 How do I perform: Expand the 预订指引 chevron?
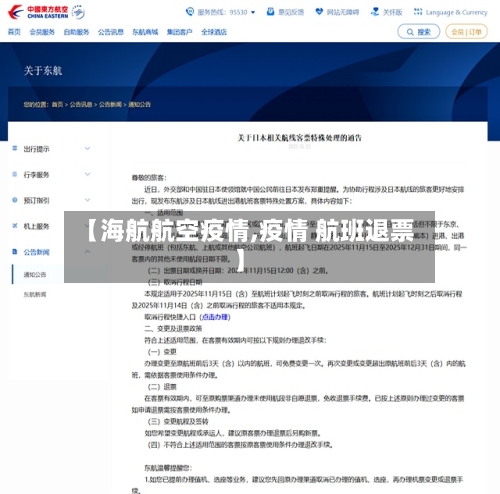(x=87, y=200)
